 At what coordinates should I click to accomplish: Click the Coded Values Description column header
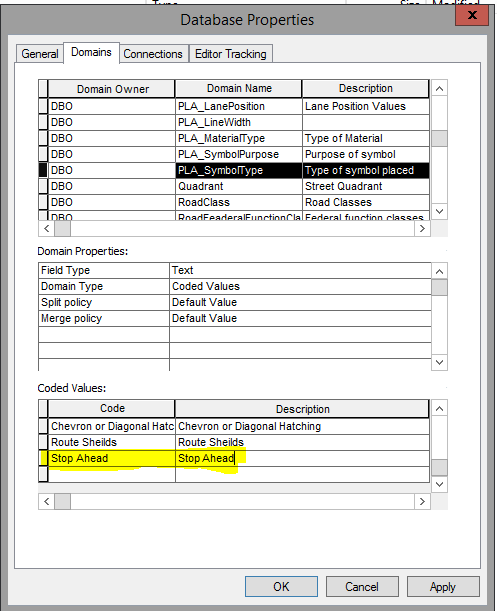pos(302,409)
